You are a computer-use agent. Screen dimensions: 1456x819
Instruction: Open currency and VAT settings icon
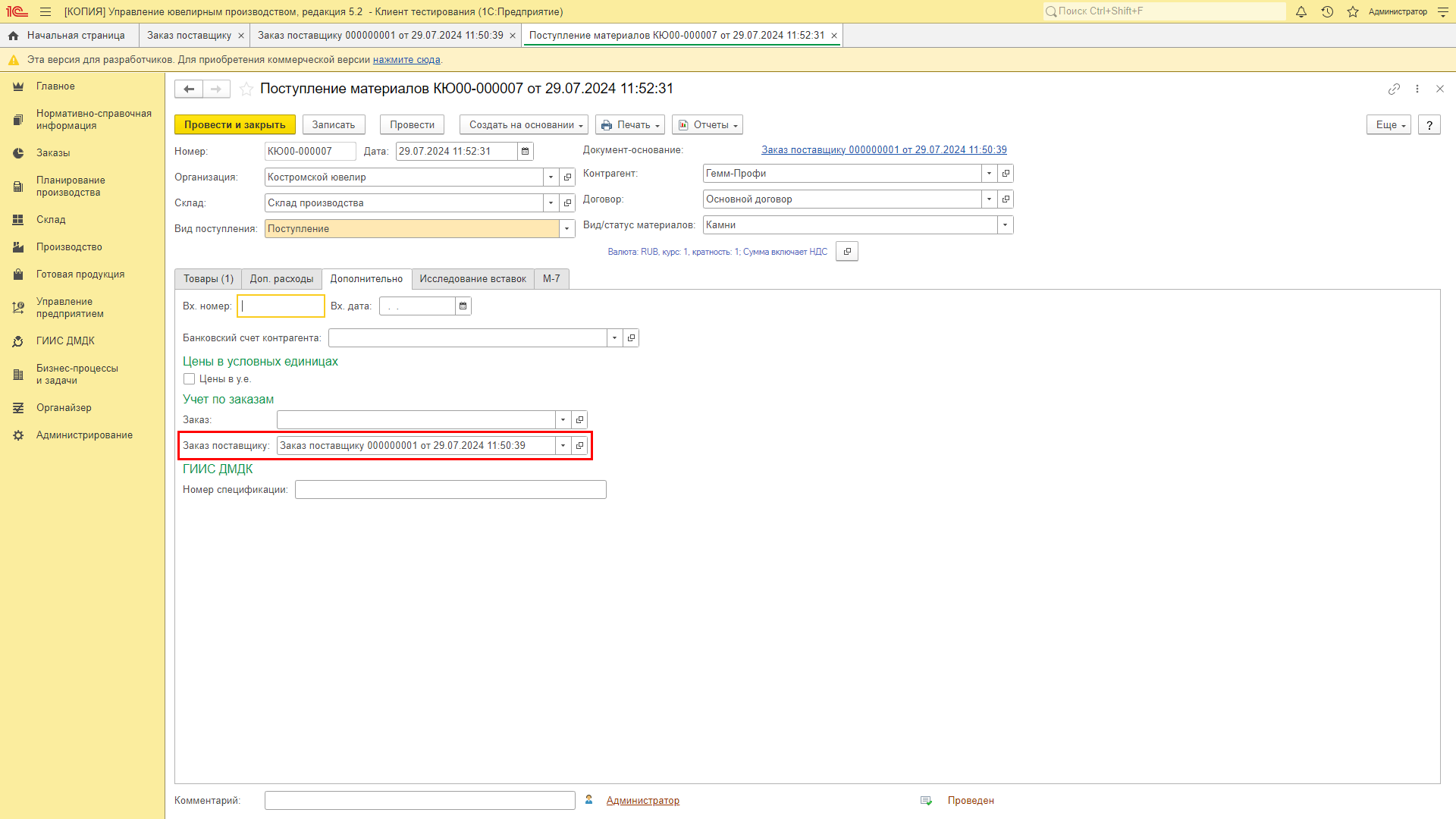click(x=847, y=251)
